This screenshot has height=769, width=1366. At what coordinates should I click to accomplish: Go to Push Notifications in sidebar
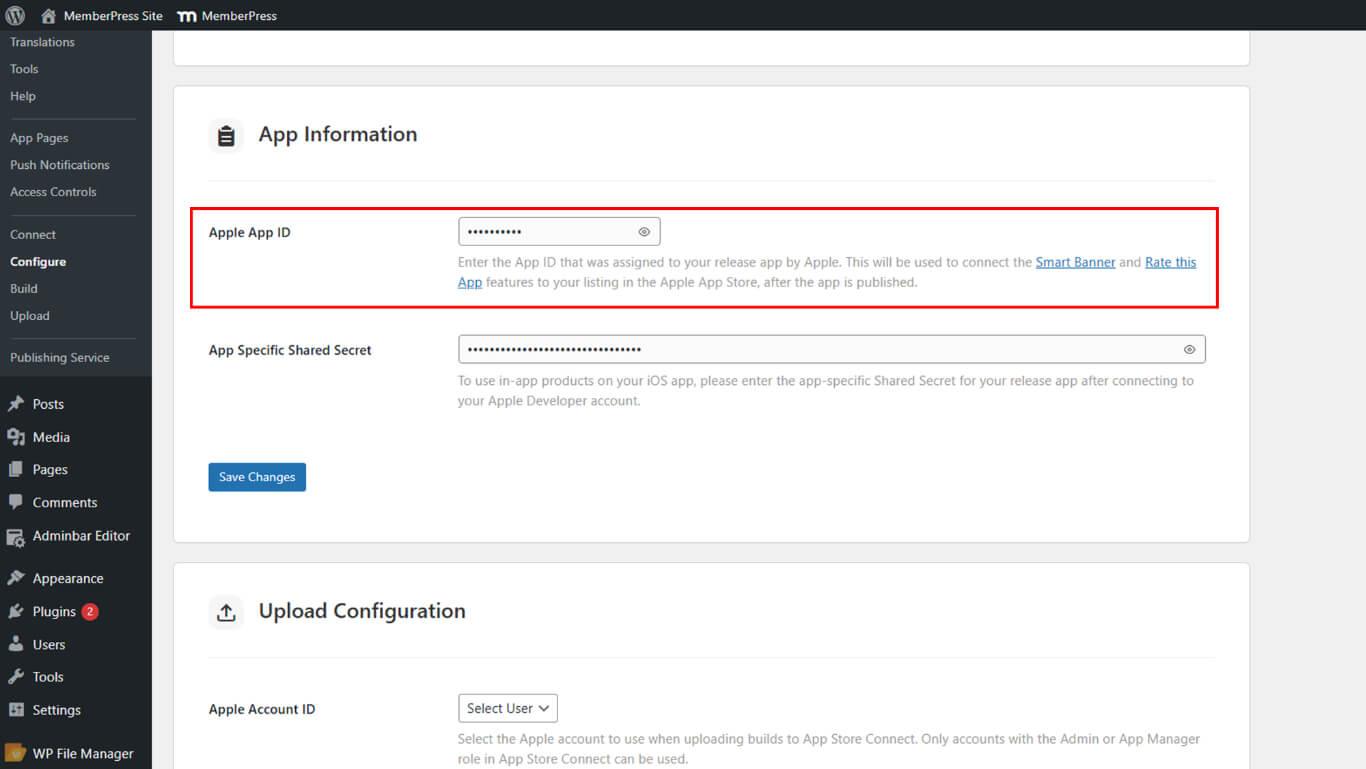60,165
